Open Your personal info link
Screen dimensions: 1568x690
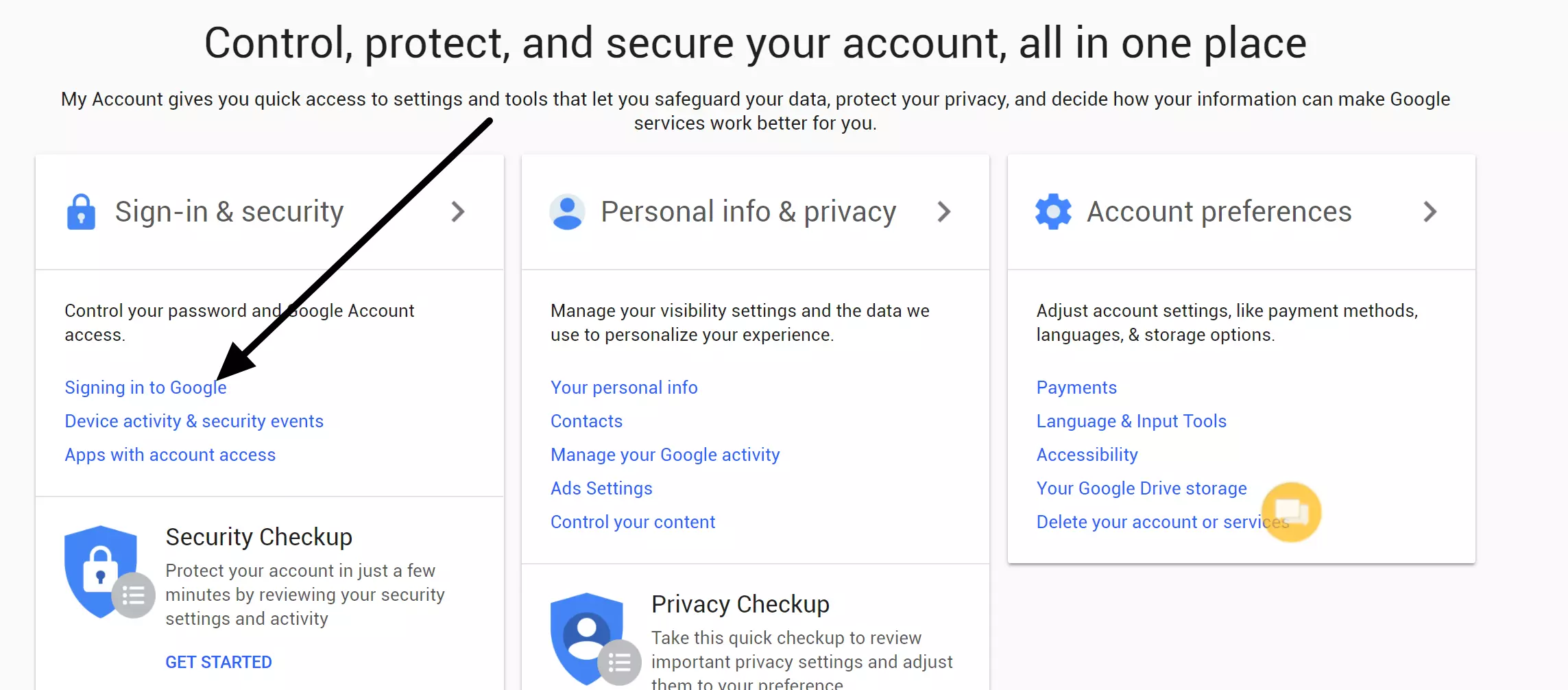coord(624,388)
